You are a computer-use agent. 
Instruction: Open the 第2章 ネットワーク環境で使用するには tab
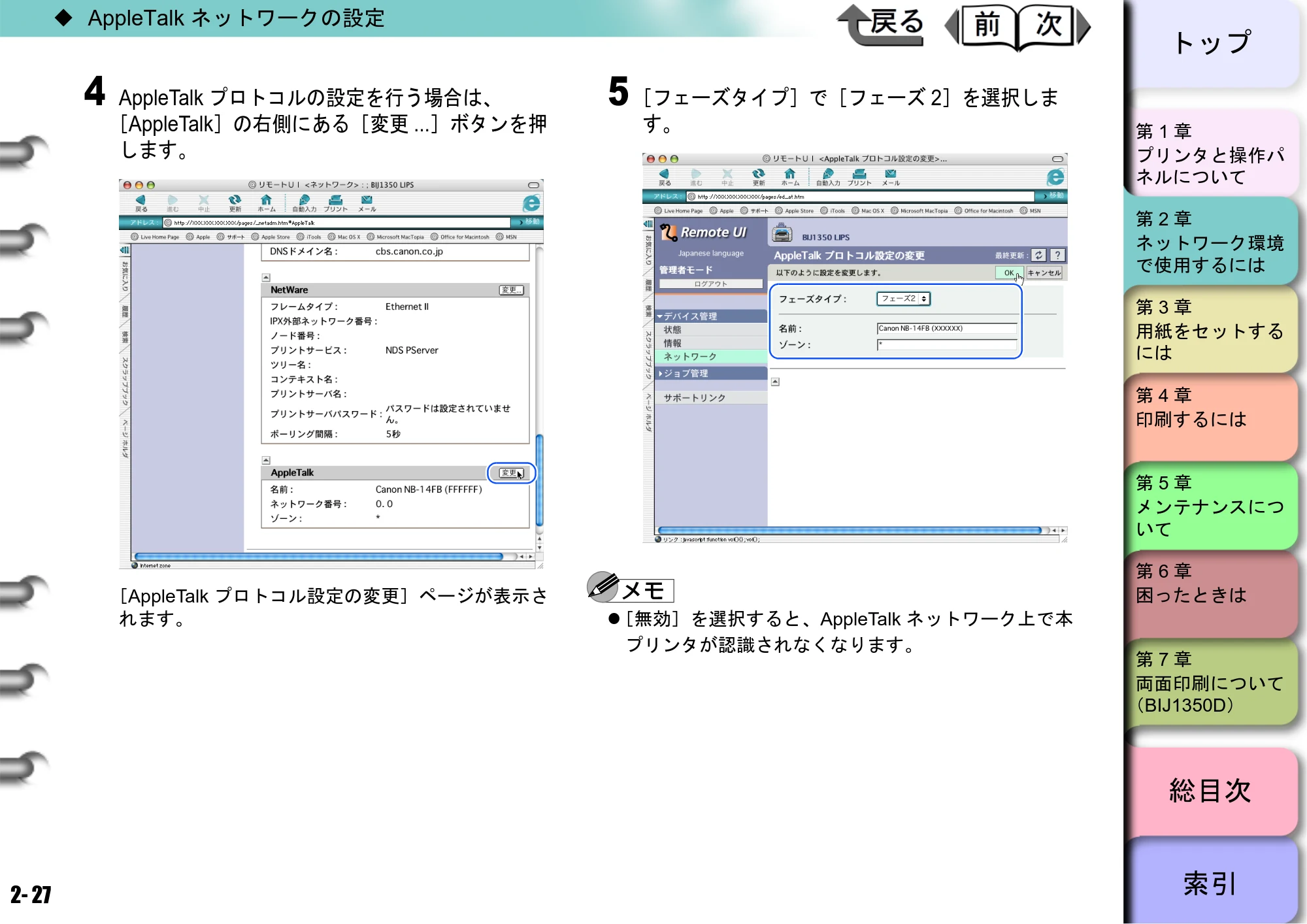1210,242
